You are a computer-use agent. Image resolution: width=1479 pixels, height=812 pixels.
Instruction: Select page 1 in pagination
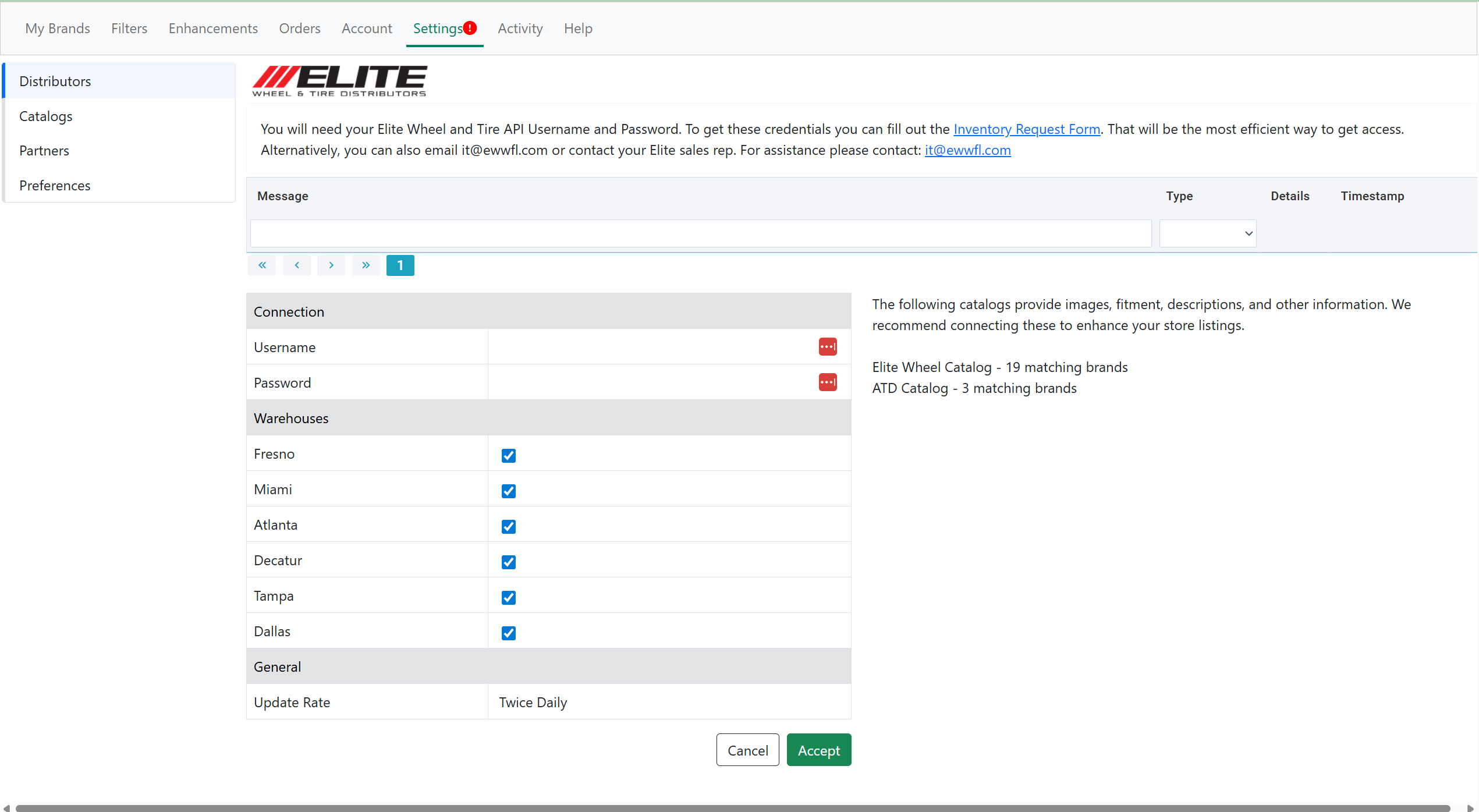point(400,265)
